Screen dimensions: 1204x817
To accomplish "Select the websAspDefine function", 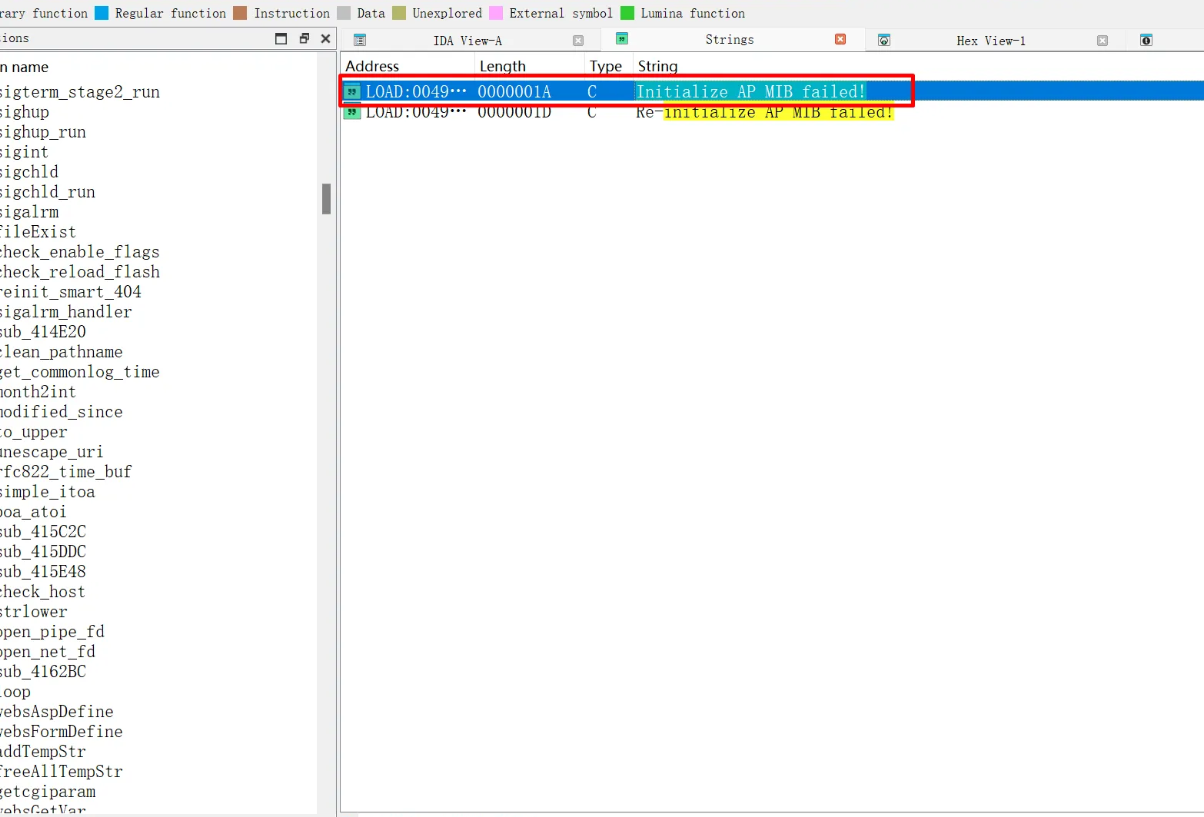I will pyautogui.click(x=57, y=712).
